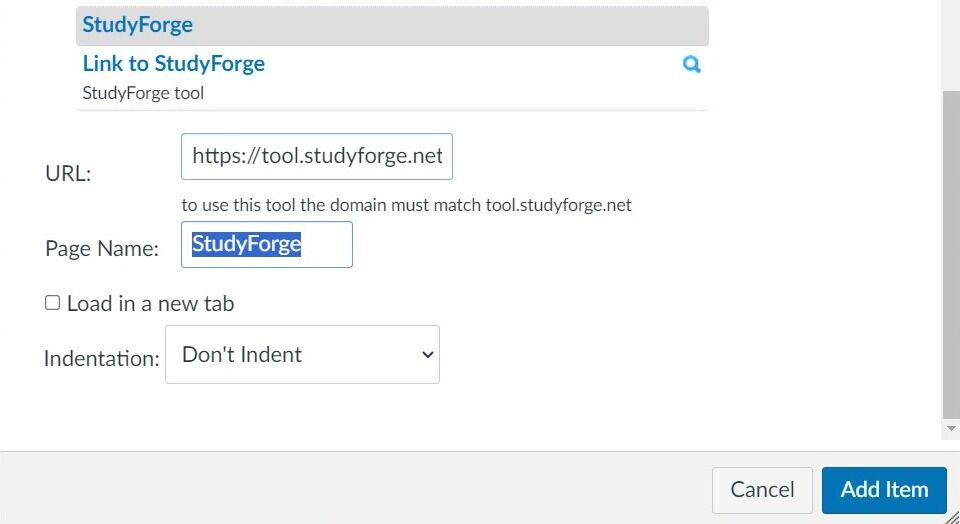The image size is (960, 524).
Task: Click the dialog's scrollbar down arrow
Action: (x=951, y=428)
